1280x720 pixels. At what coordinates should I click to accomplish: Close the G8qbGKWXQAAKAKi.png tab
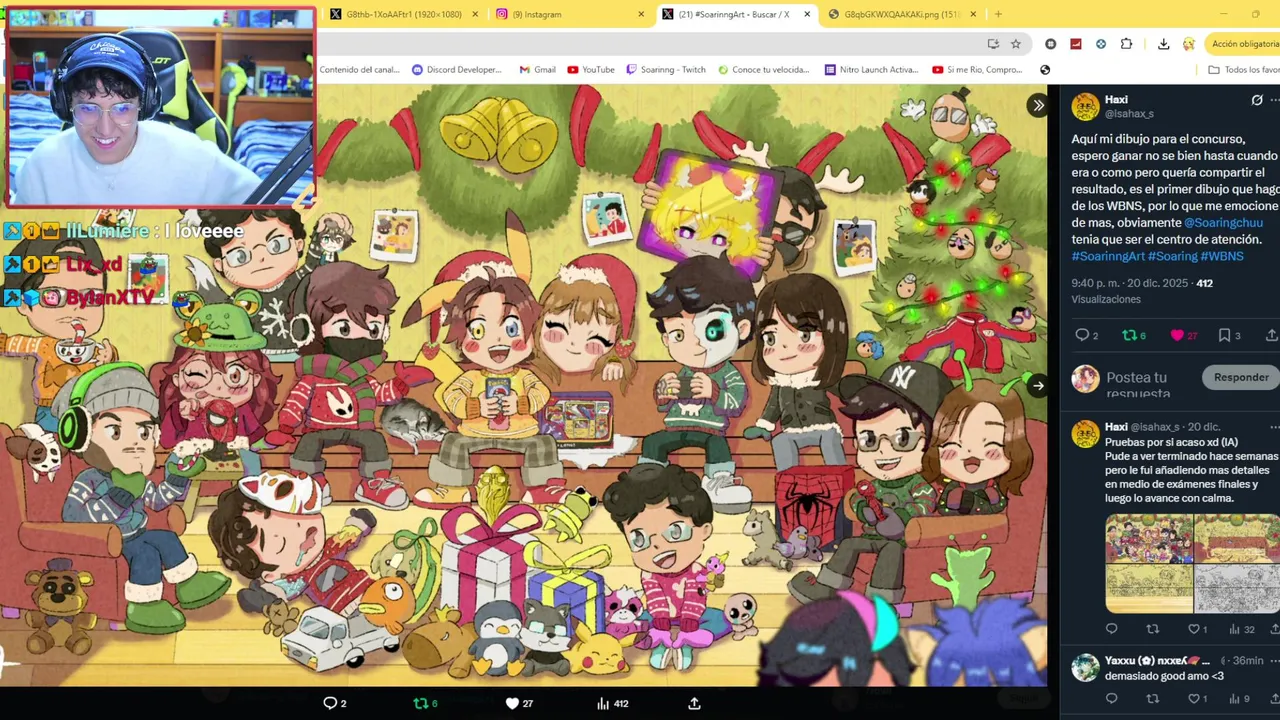click(x=973, y=14)
